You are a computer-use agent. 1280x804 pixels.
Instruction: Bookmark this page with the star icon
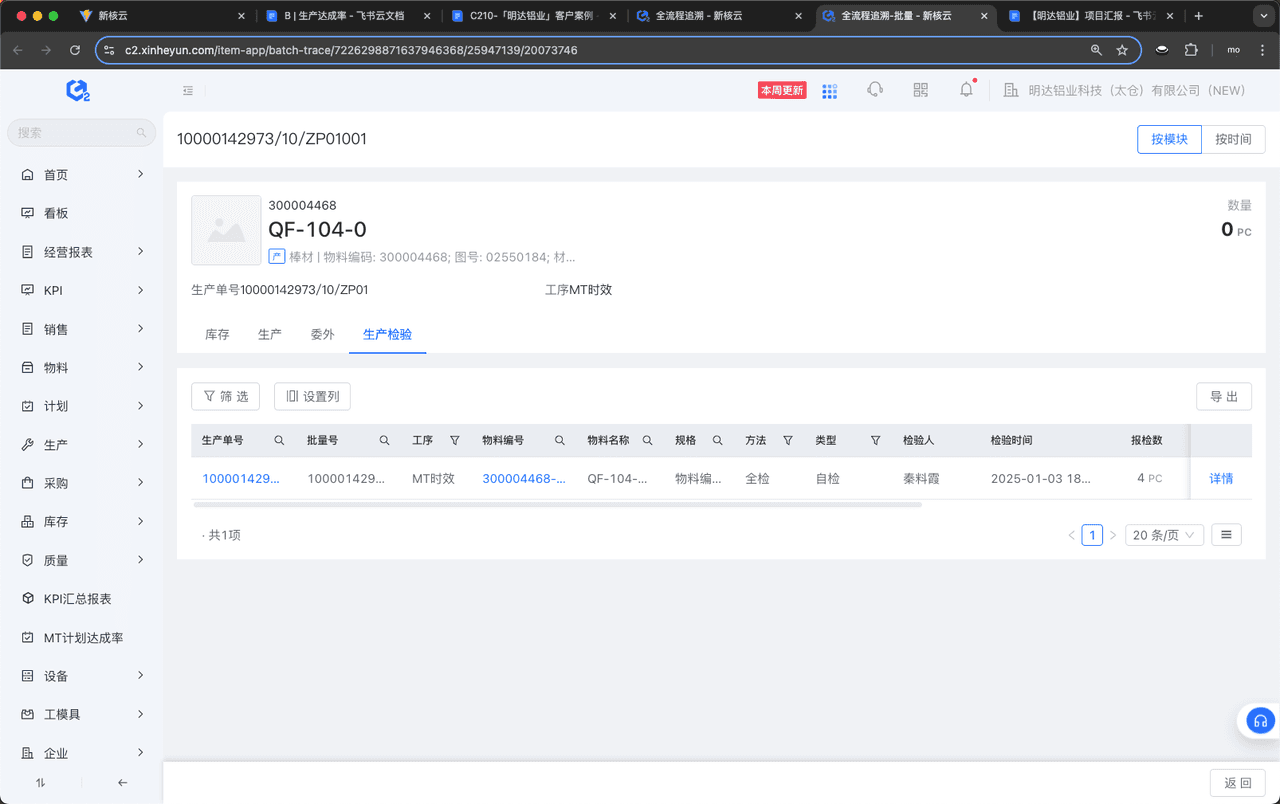(x=1122, y=50)
